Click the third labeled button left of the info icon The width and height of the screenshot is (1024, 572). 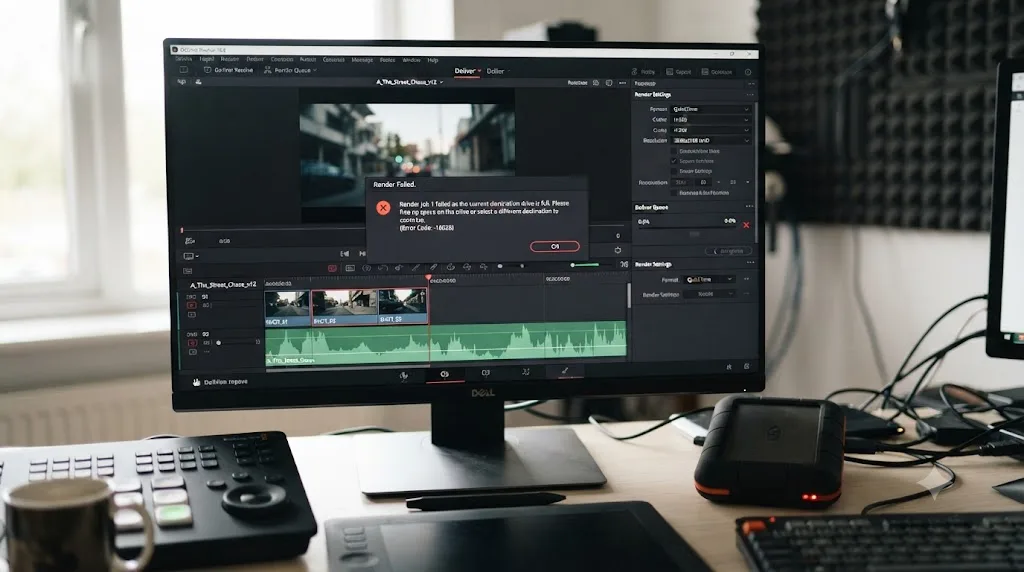[x=717, y=72]
